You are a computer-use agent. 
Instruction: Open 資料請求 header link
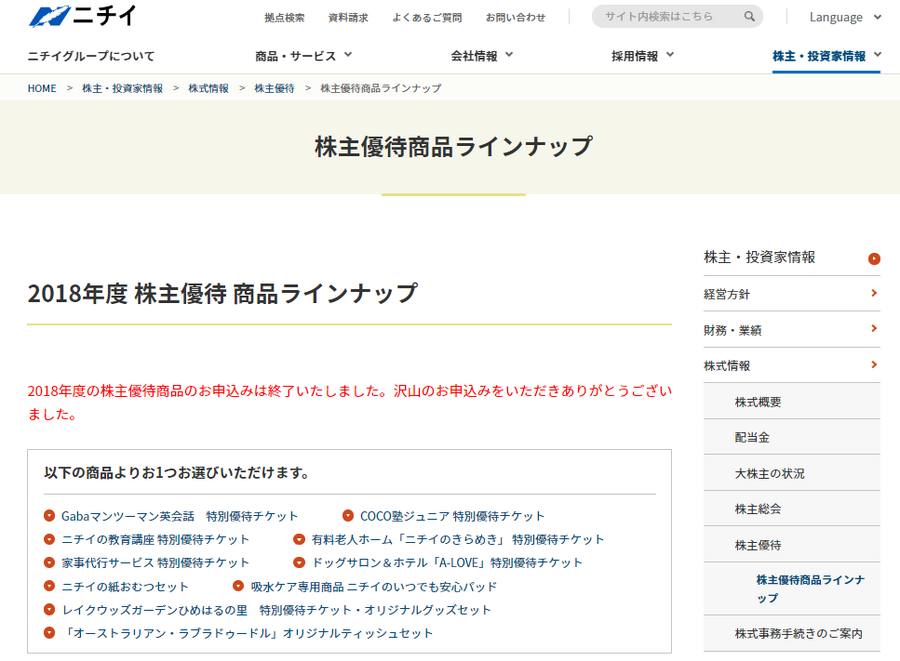click(348, 18)
